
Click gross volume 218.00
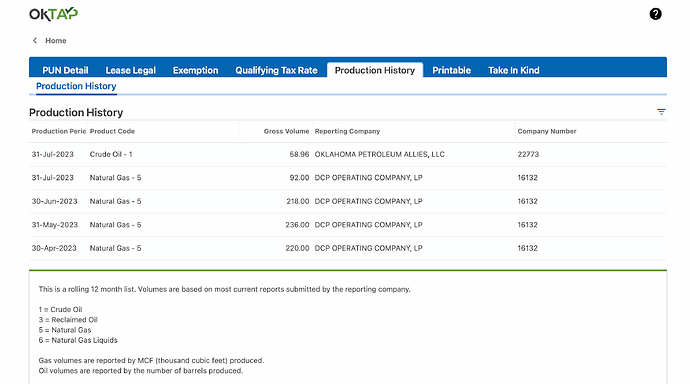[x=297, y=201]
